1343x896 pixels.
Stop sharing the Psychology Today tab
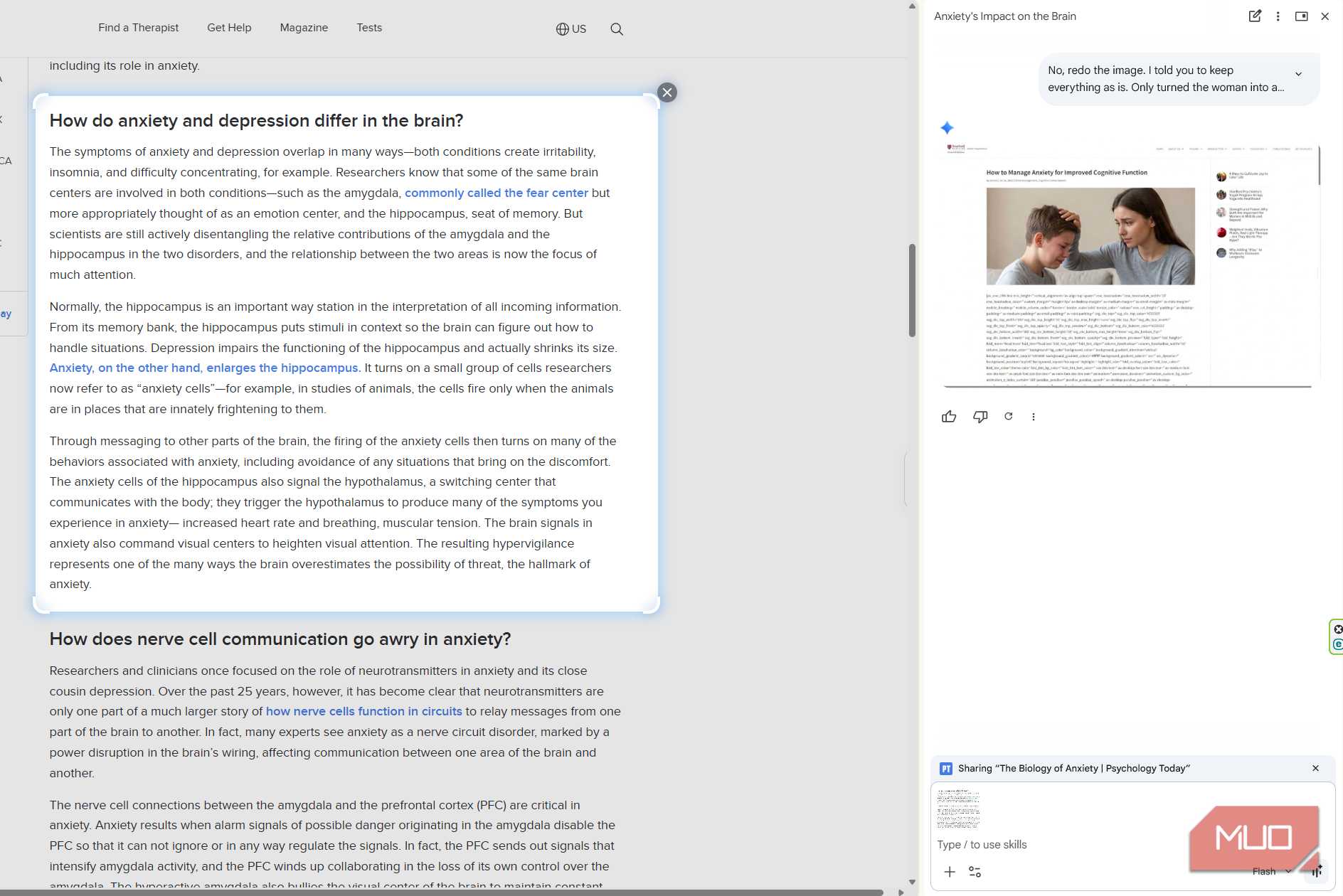pyautogui.click(x=1315, y=768)
